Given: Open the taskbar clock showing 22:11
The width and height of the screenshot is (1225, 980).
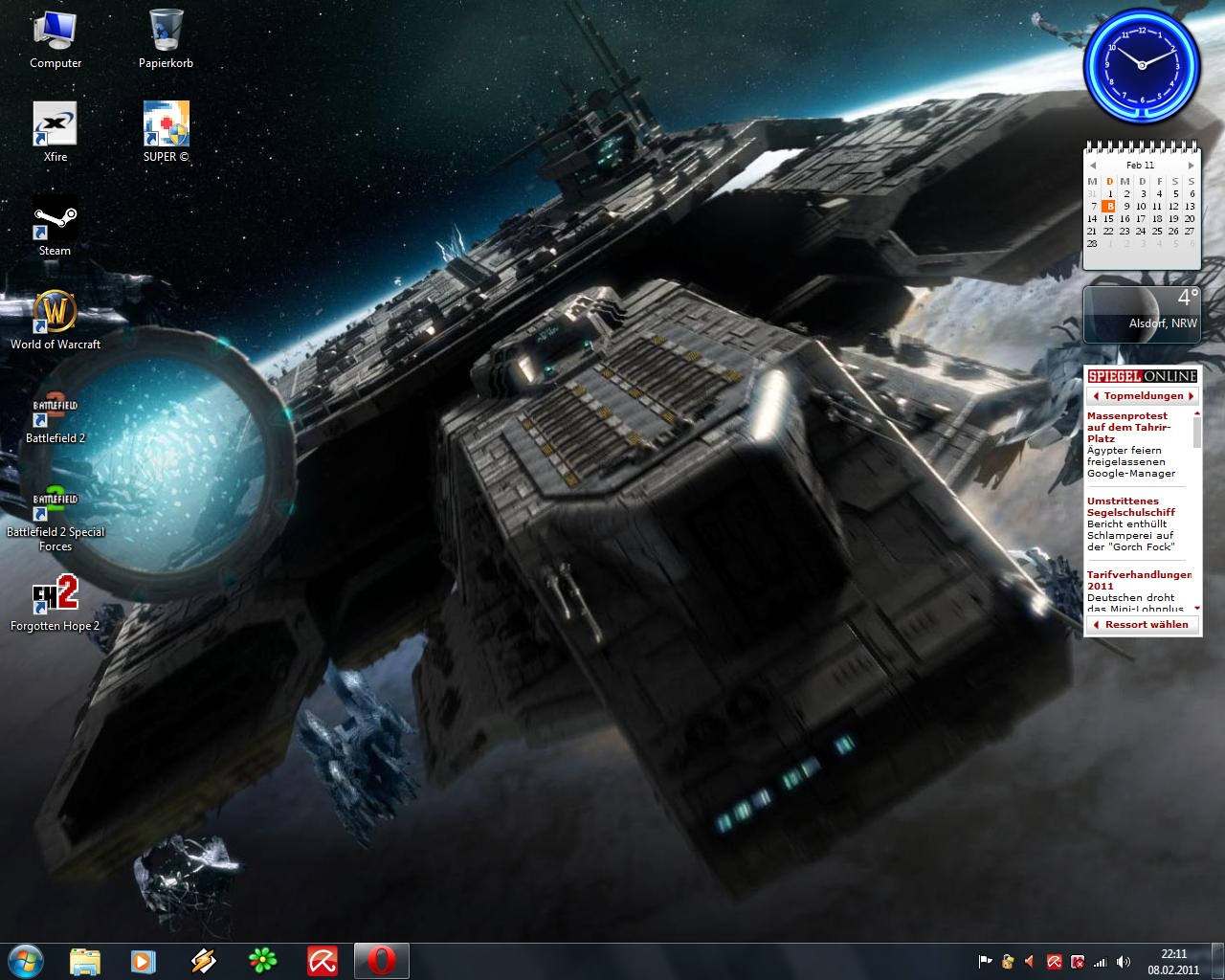Looking at the screenshot, I should pyautogui.click(x=1173, y=962).
